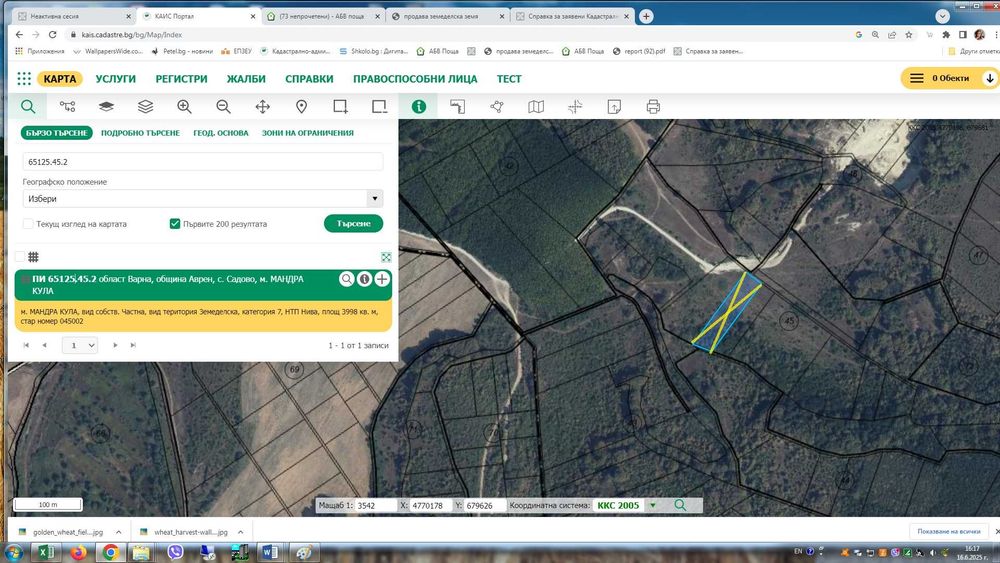Tick the select-all results checkbox

(x=20, y=256)
